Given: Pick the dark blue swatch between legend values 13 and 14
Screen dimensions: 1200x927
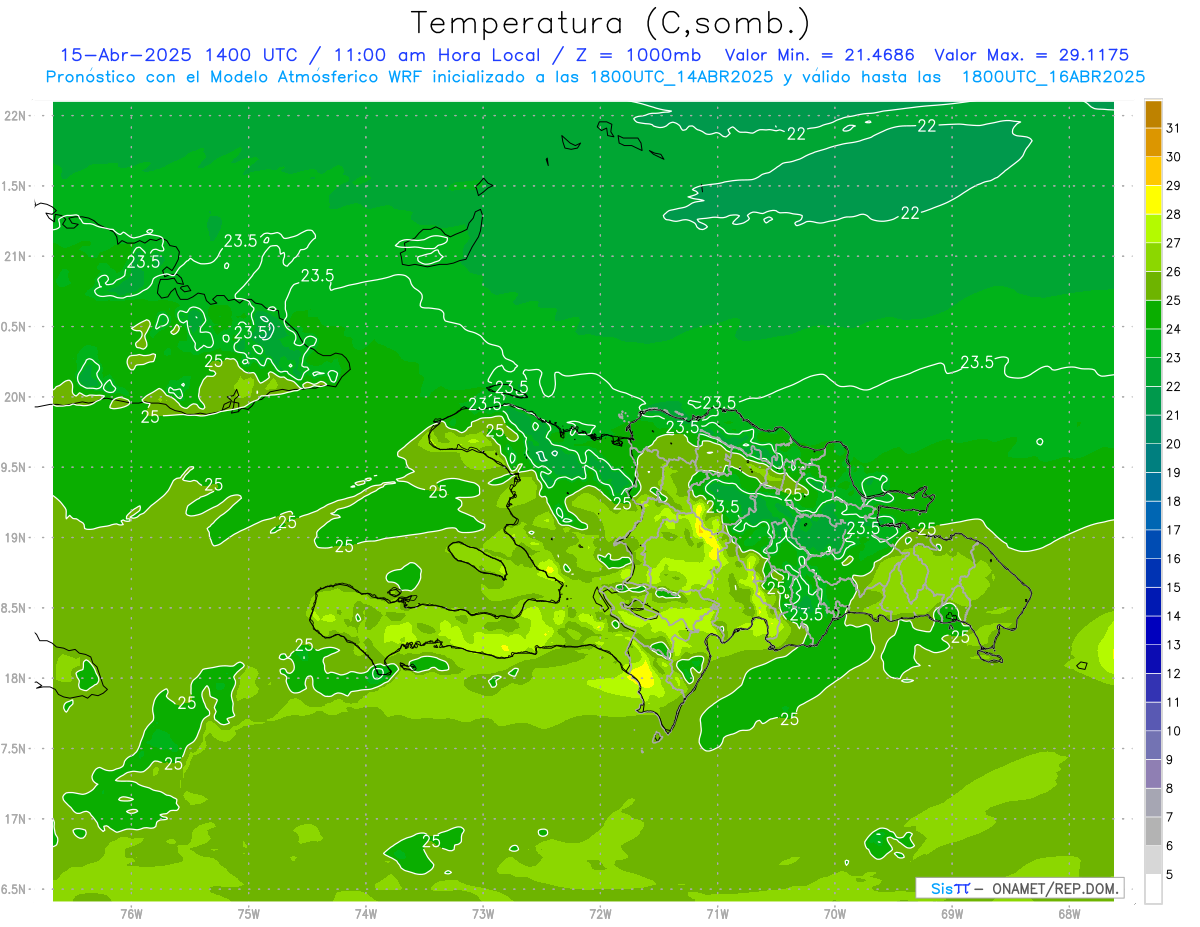Looking at the screenshot, I should click(1153, 630).
